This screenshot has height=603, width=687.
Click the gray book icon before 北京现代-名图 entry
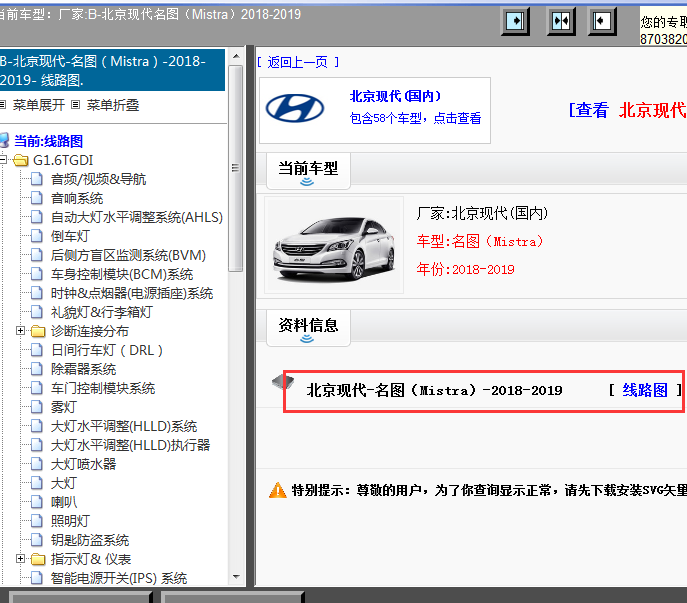tap(283, 381)
